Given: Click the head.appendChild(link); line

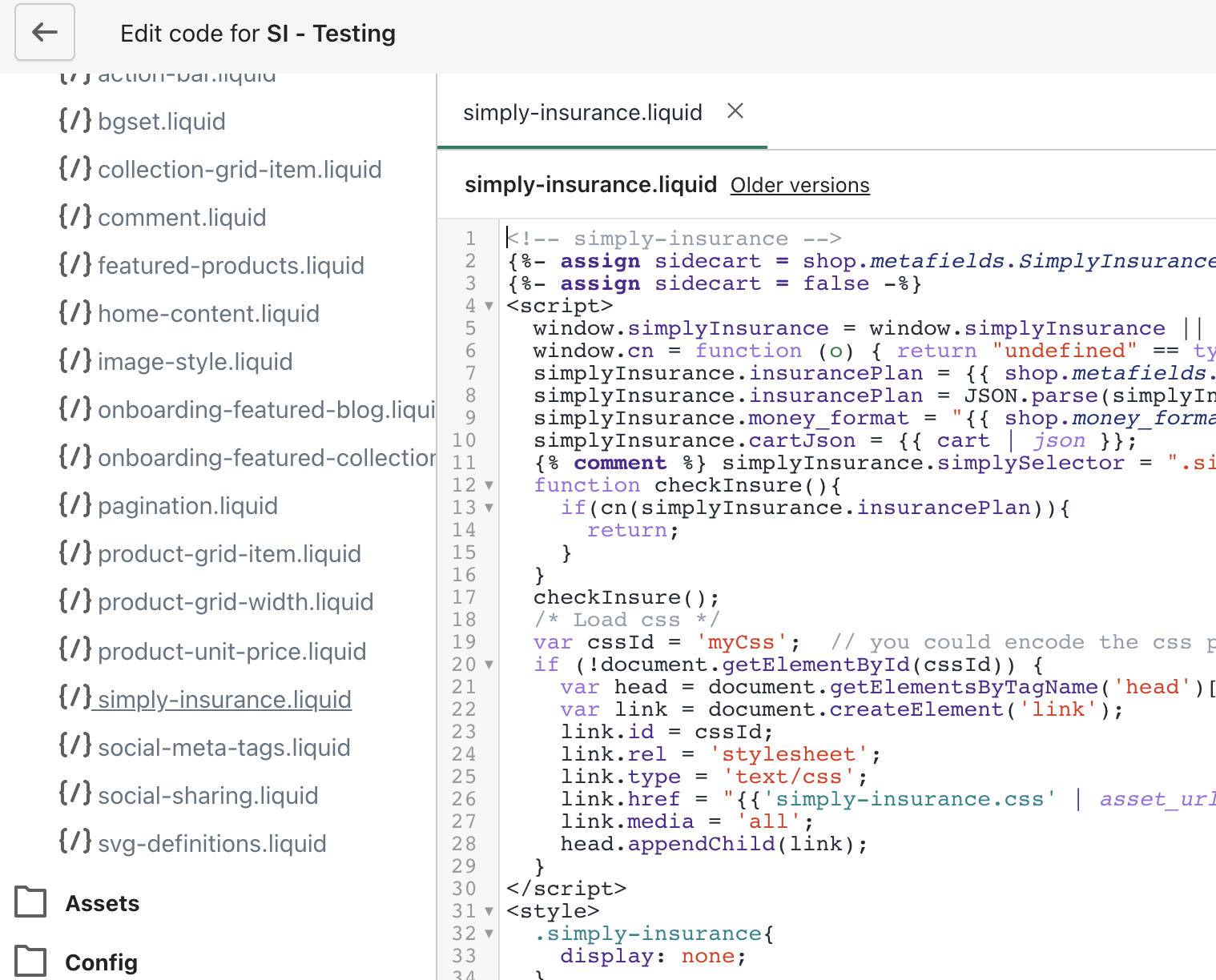Looking at the screenshot, I should [714, 844].
